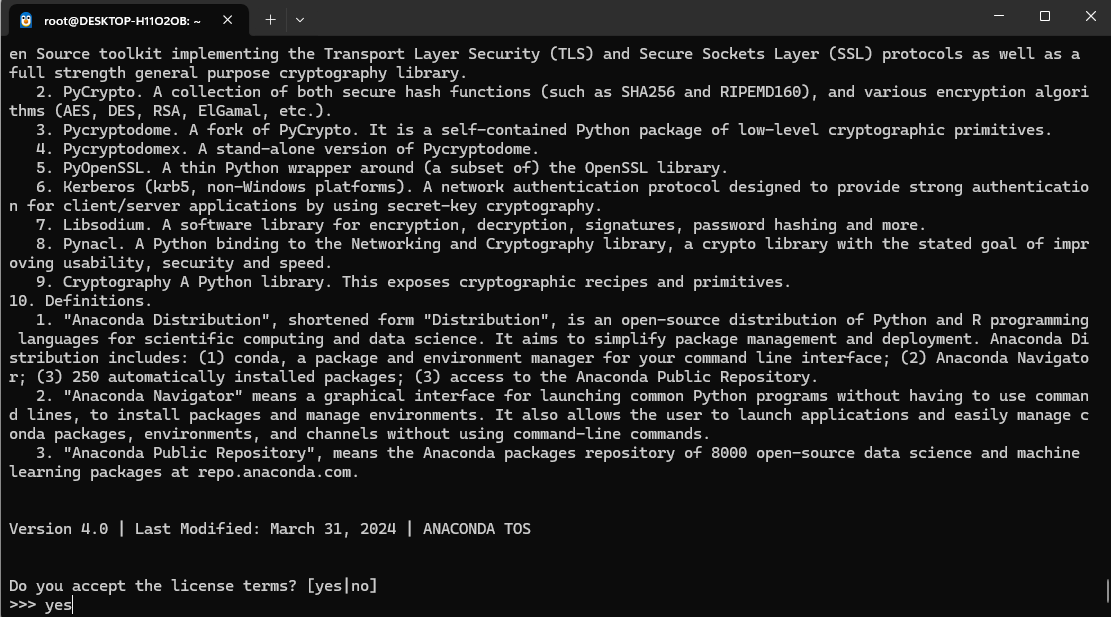Select the root@DESKTOP-H11O2OB tab title
The image size is (1111, 617).
(x=123, y=21)
